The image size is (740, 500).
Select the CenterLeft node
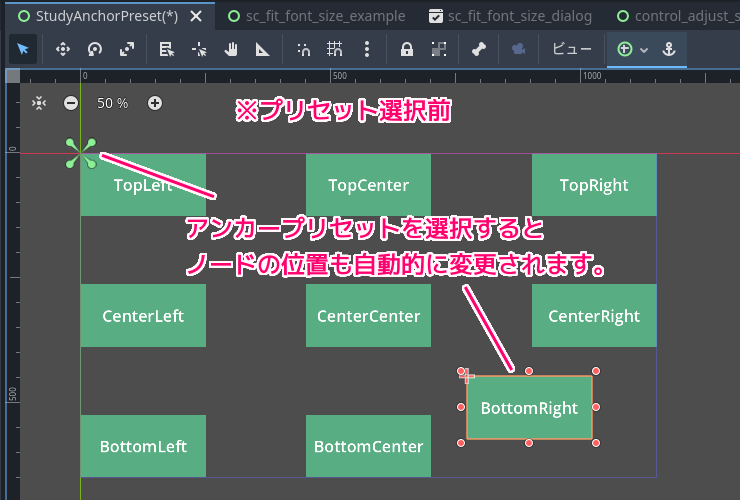tap(143, 315)
